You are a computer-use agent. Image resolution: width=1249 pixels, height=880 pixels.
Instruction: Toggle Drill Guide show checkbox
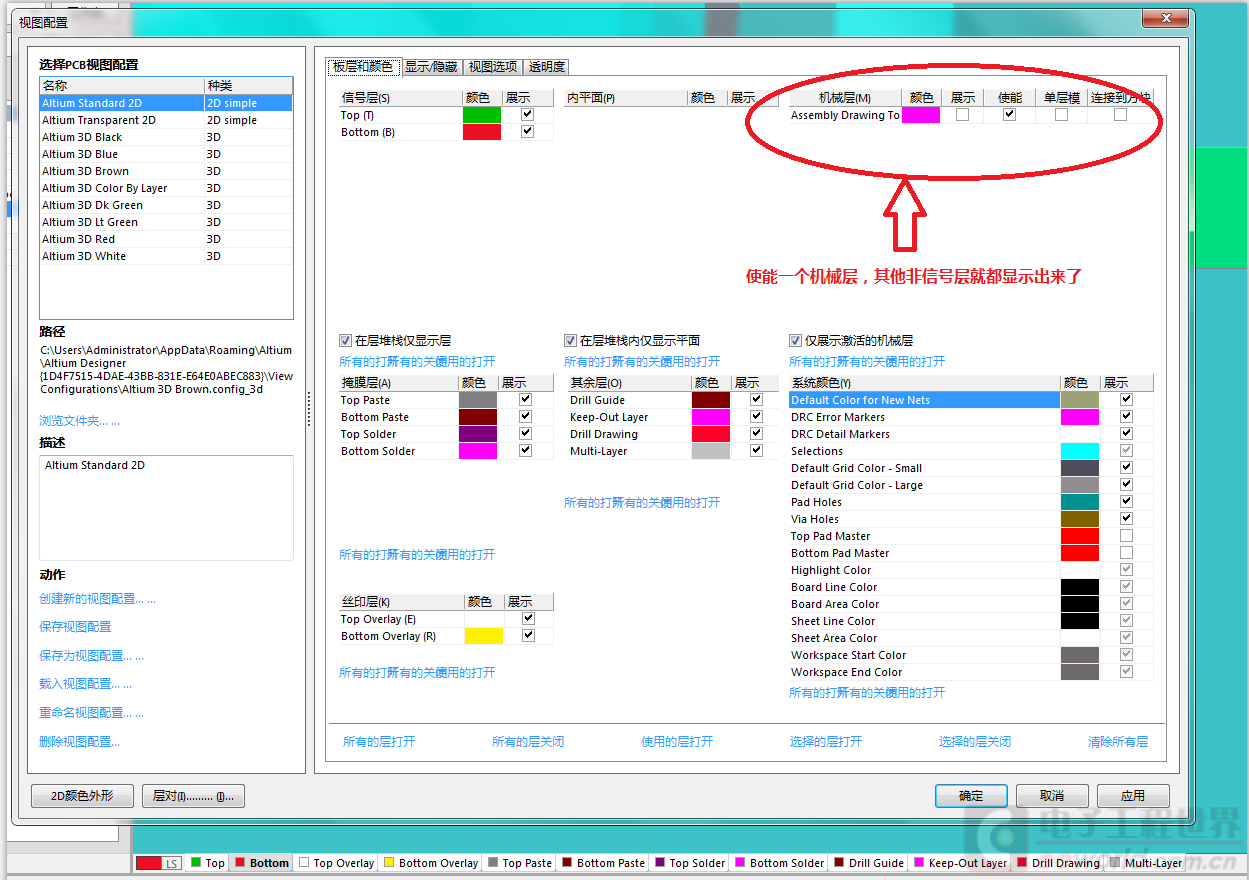click(x=757, y=400)
